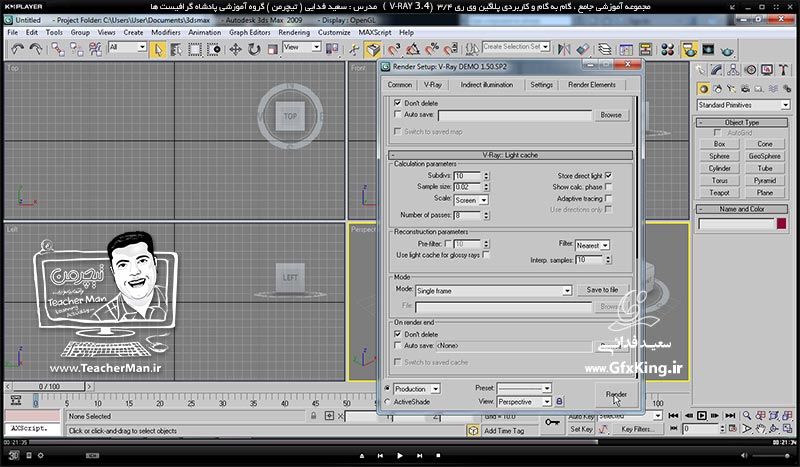Viewport: 800px width, 467px height.
Task: Toggle the Angle Snap icon
Action: (412, 49)
